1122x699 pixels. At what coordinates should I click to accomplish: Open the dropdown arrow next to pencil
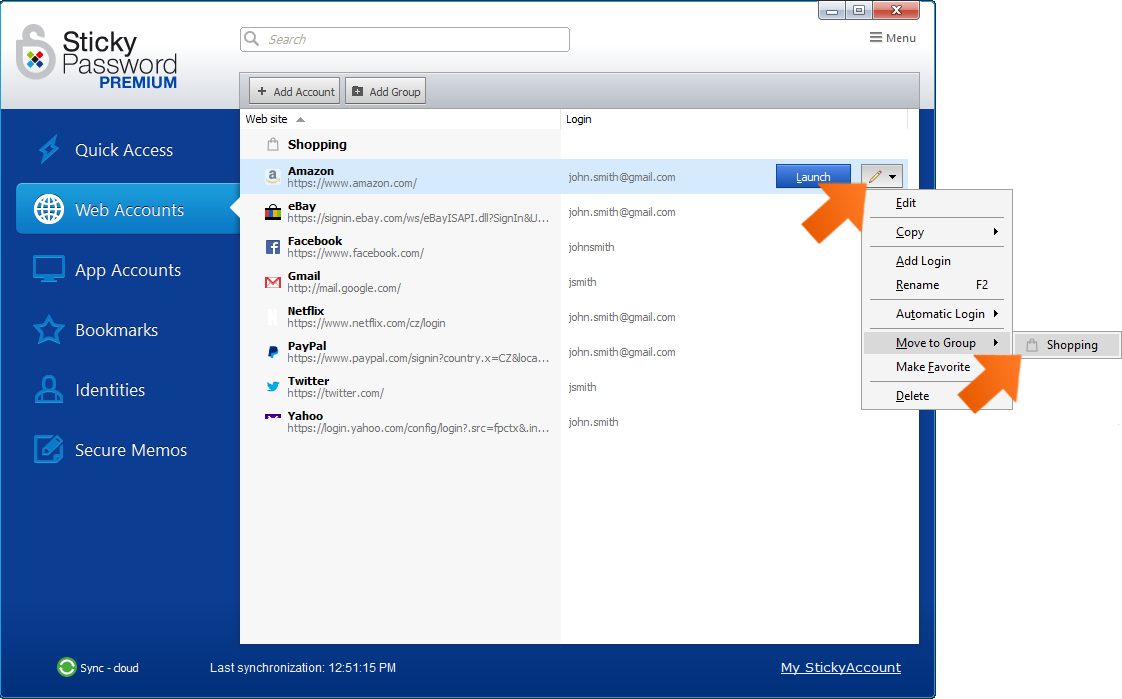point(892,177)
